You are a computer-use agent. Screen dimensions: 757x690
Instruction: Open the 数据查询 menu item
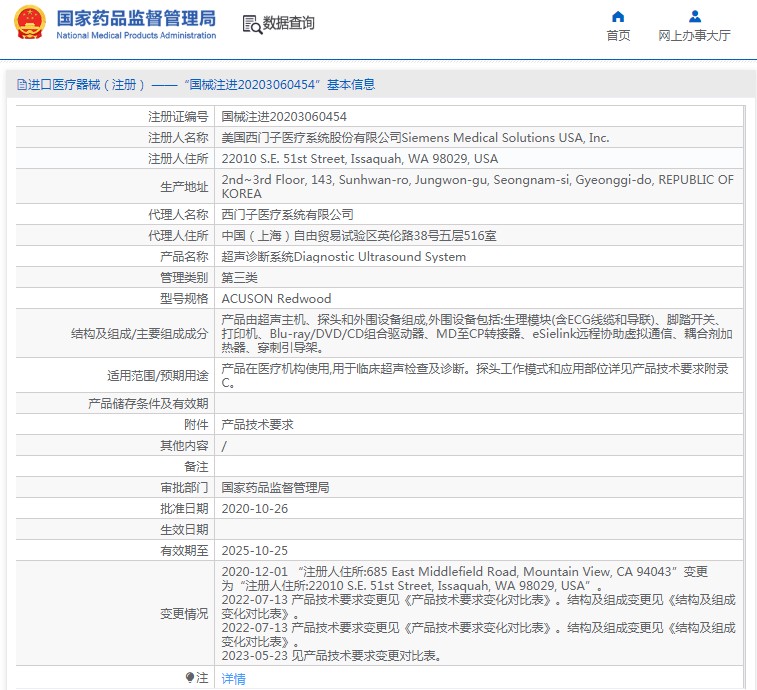pyautogui.click(x=289, y=23)
